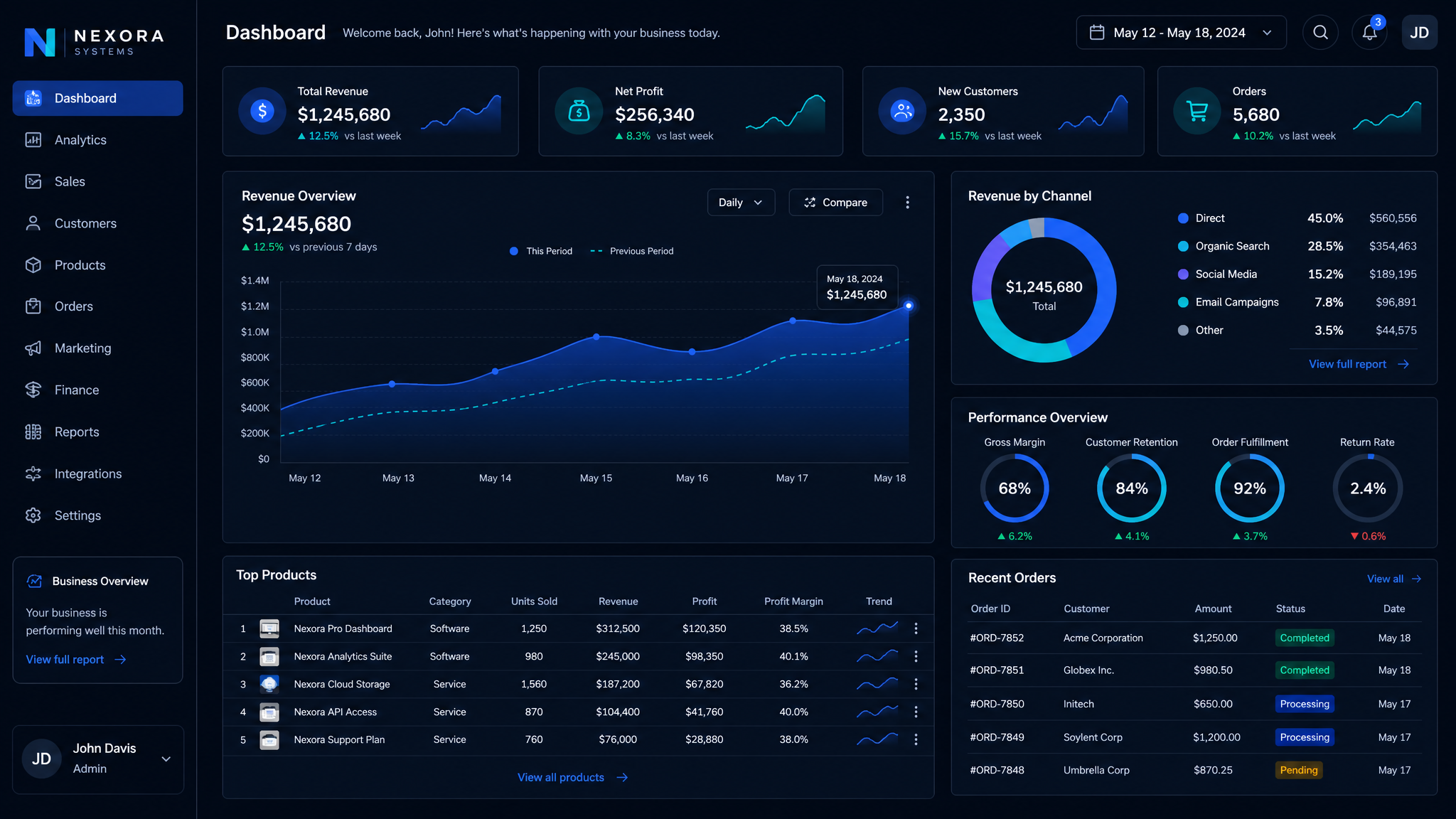Open row menu for Nexora Support Plan
The width and height of the screenshot is (1456, 819).
916,739
